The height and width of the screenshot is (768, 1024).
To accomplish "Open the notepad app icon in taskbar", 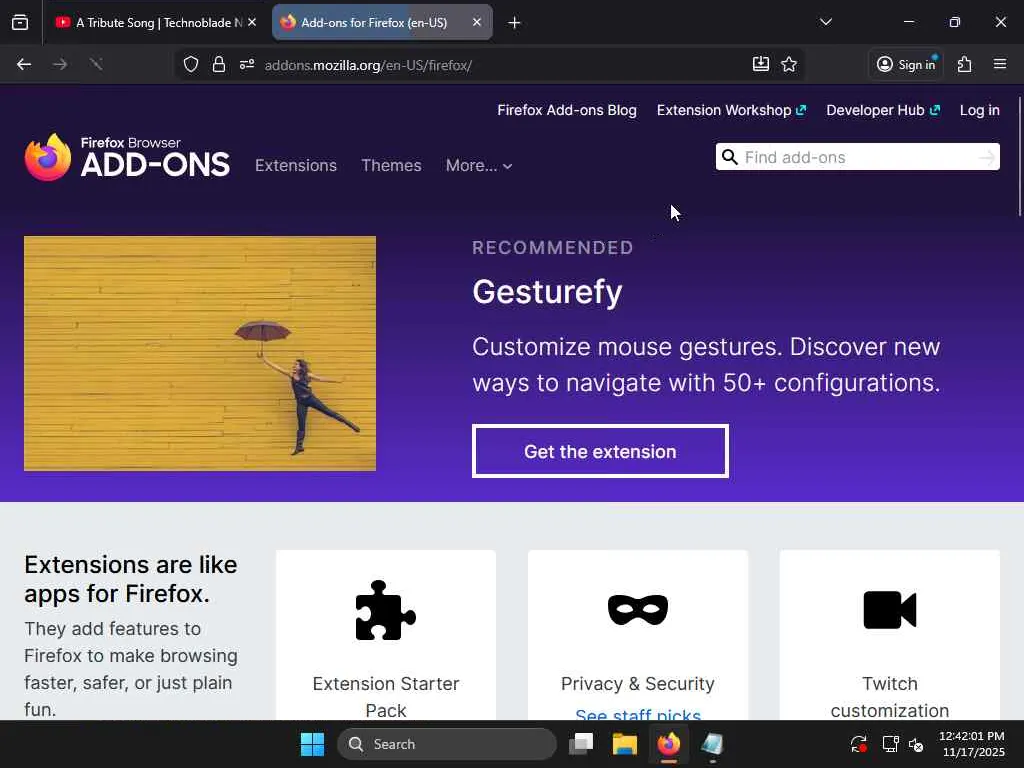I will pos(712,744).
